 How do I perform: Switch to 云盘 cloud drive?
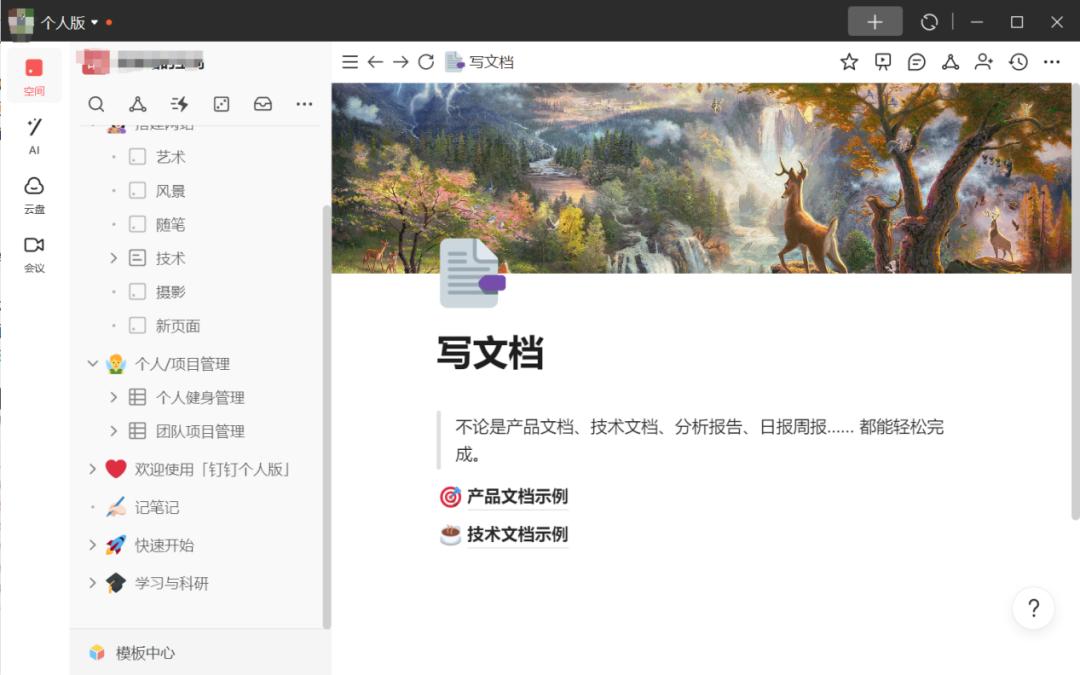pyautogui.click(x=34, y=195)
